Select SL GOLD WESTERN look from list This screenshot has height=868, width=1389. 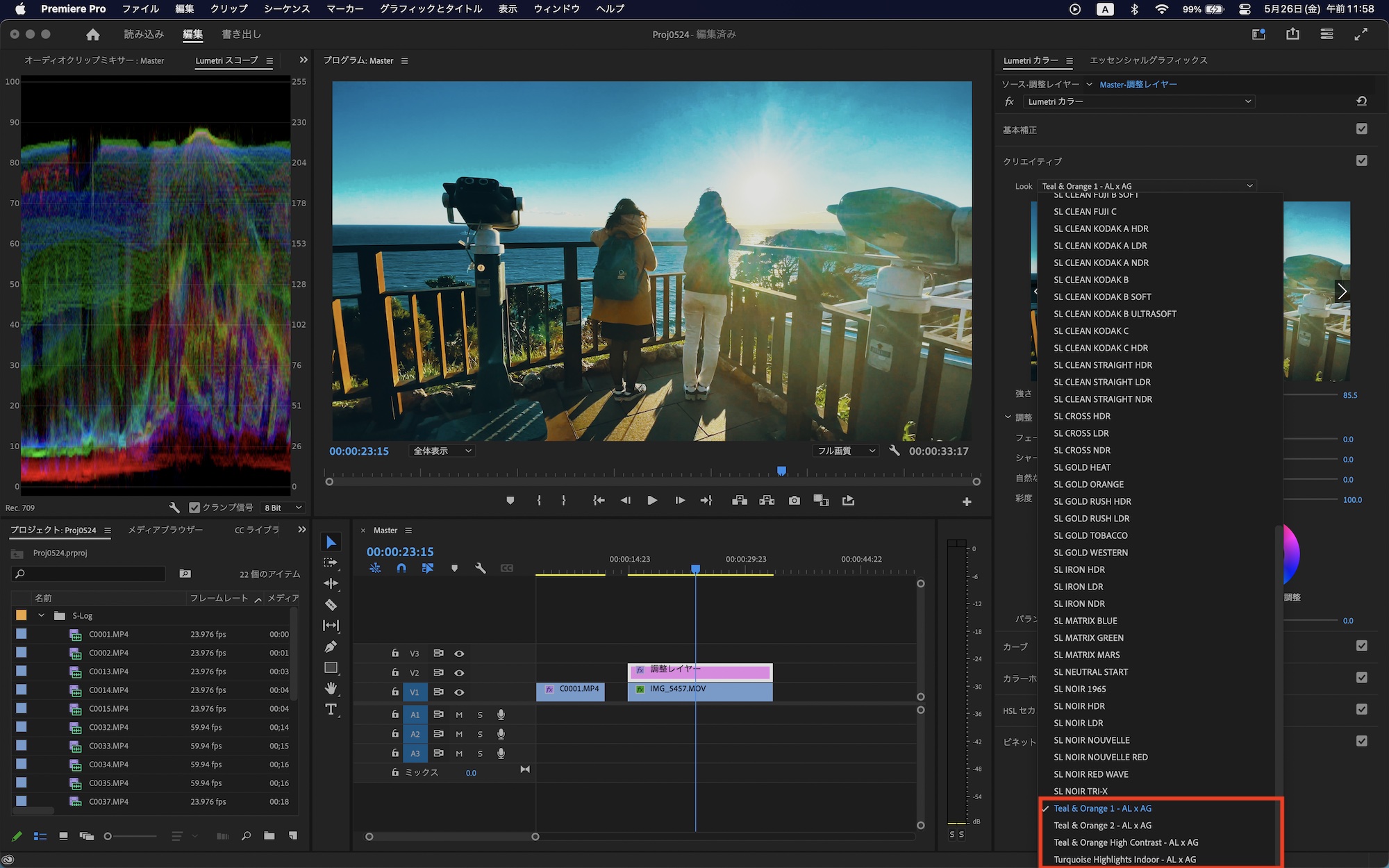point(1090,553)
